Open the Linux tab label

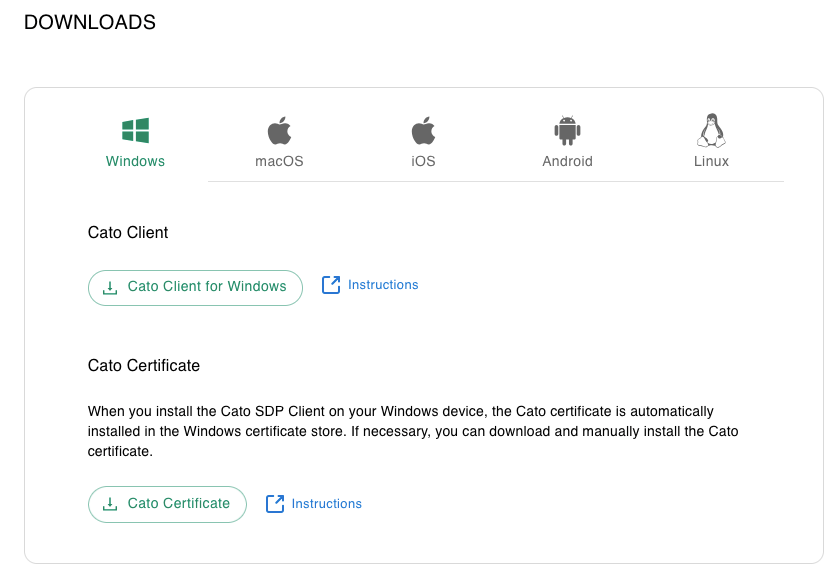point(711,161)
